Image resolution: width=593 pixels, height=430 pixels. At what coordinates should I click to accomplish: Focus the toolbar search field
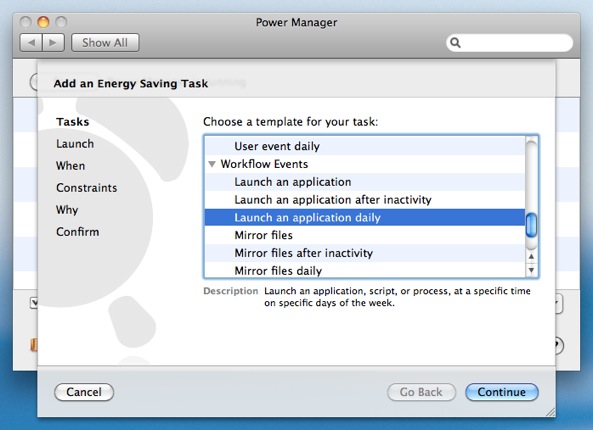(509, 43)
